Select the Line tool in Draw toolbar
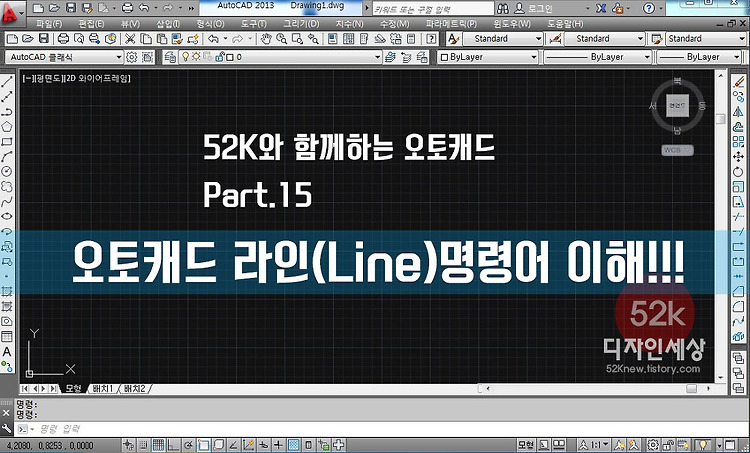This screenshot has height=453, width=750. (x=7, y=82)
